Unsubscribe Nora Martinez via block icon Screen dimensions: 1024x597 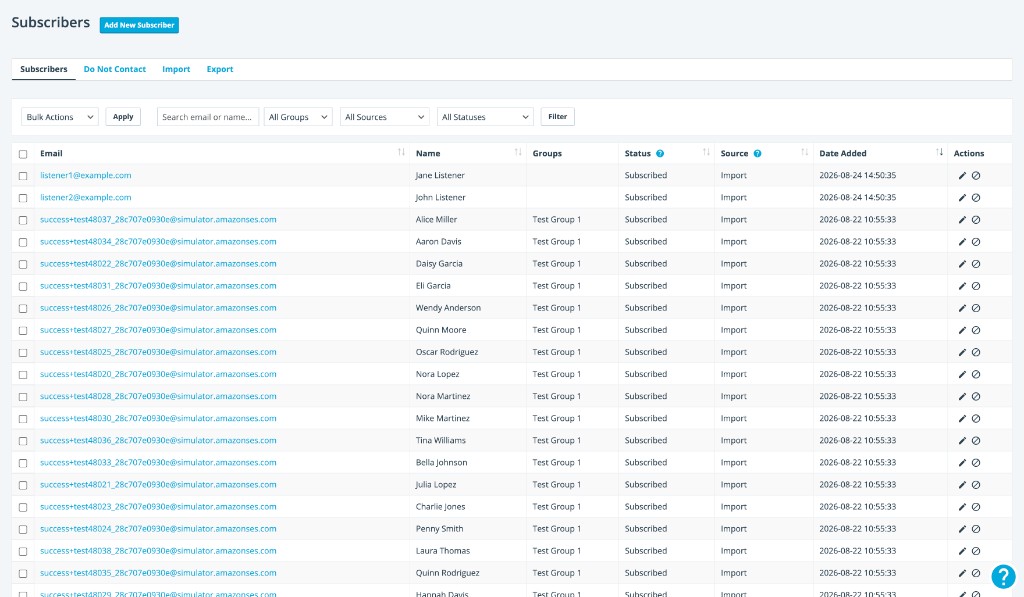(976, 396)
